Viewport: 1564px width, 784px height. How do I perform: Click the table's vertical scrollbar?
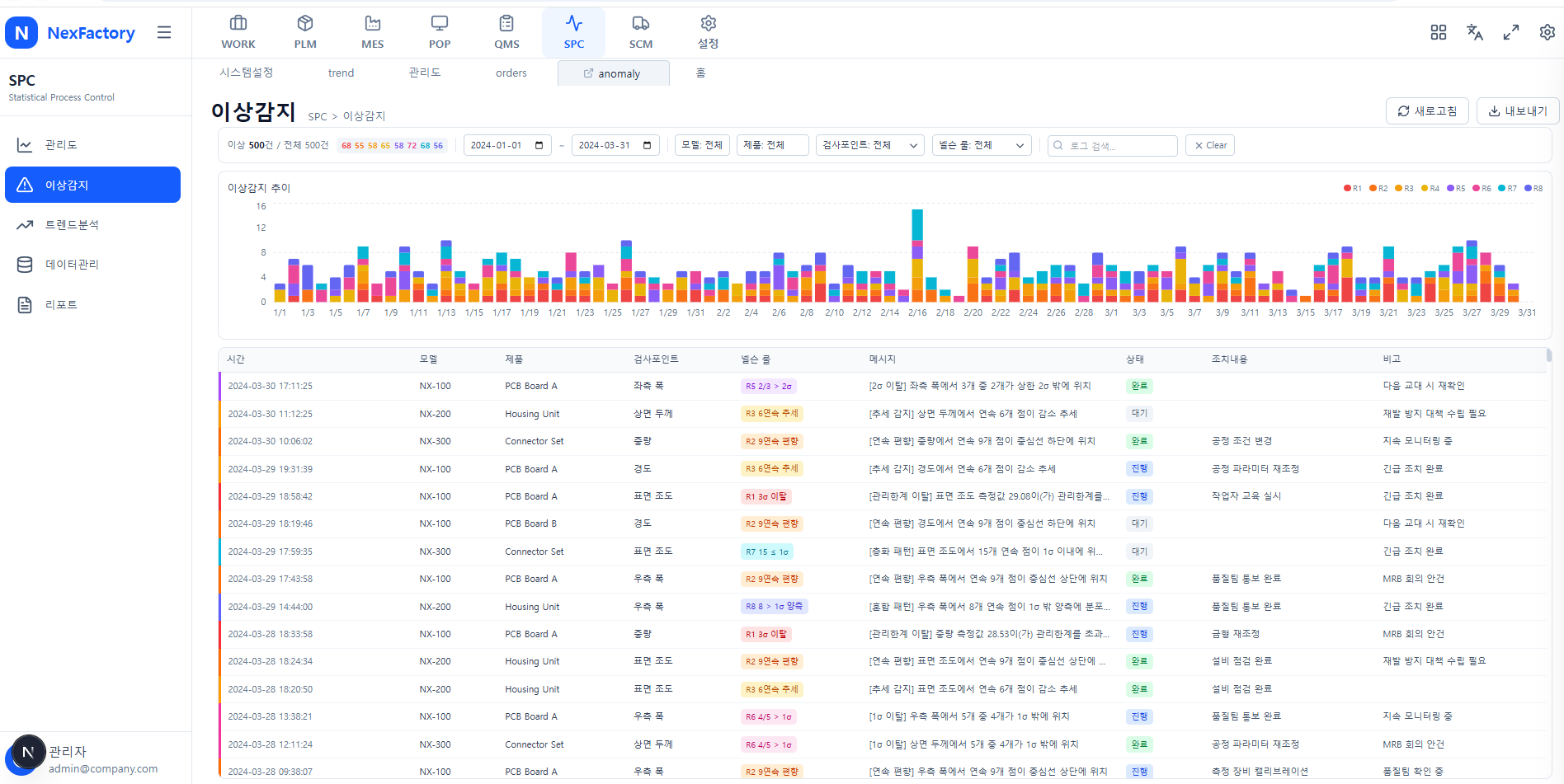1548,356
